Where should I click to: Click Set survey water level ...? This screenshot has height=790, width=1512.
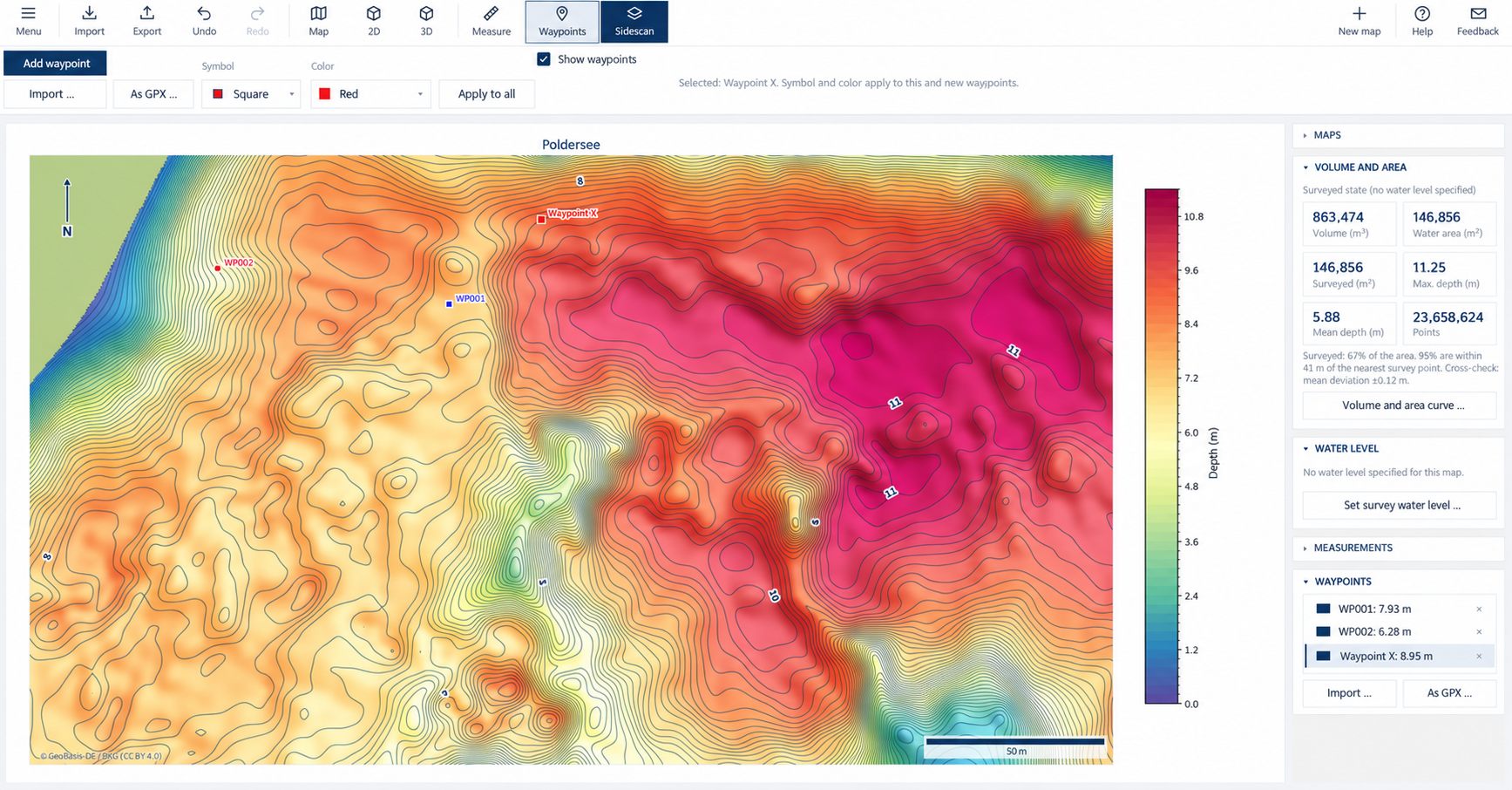click(1400, 505)
